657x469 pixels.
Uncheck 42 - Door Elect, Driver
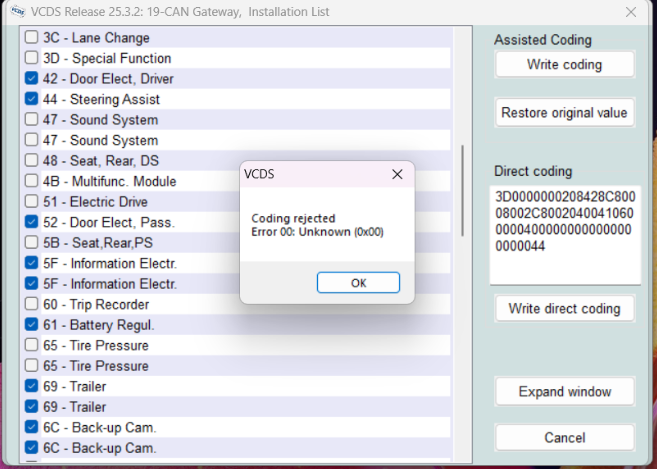32,79
